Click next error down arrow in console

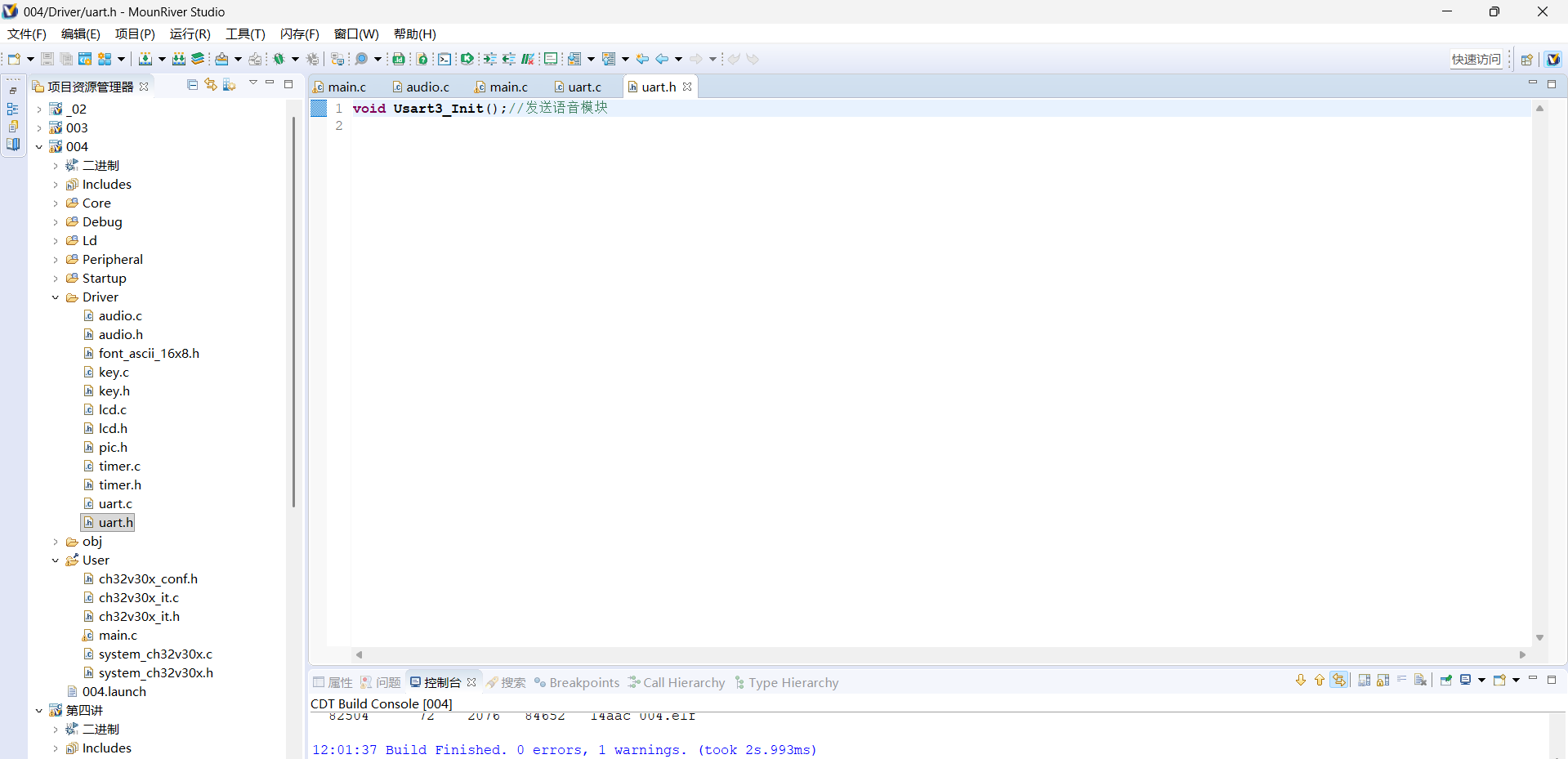(x=1301, y=681)
